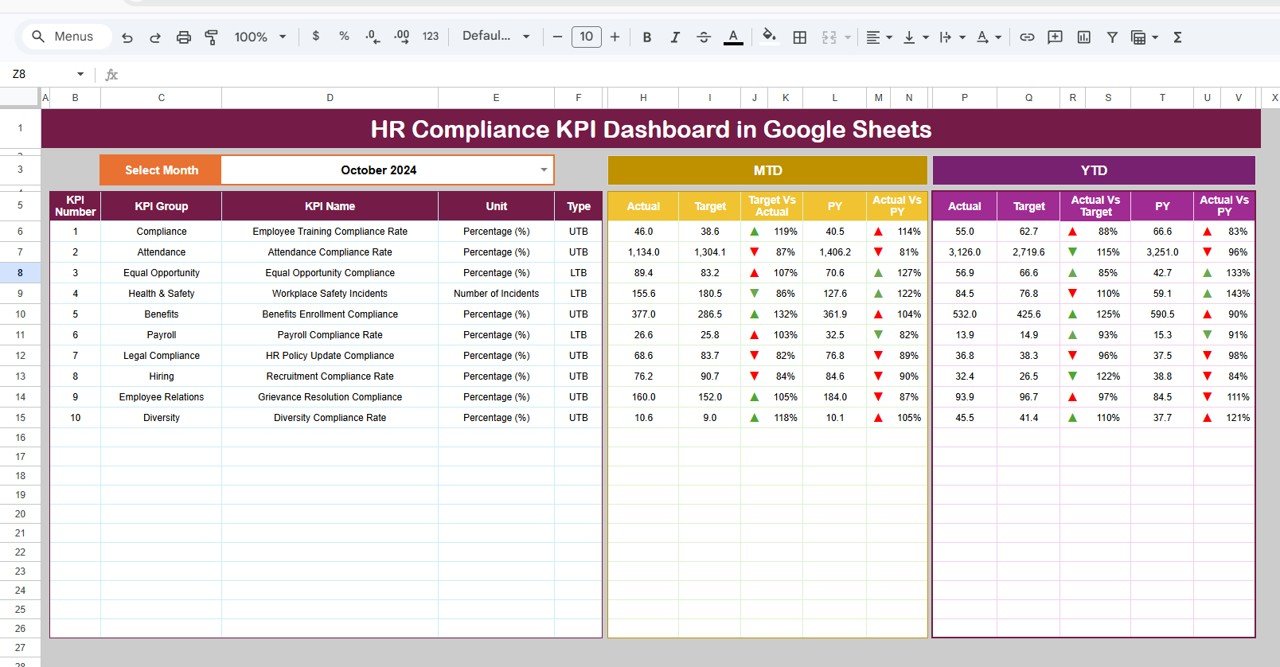
Task: Increase decimal places icon
Action: tap(400, 36)
